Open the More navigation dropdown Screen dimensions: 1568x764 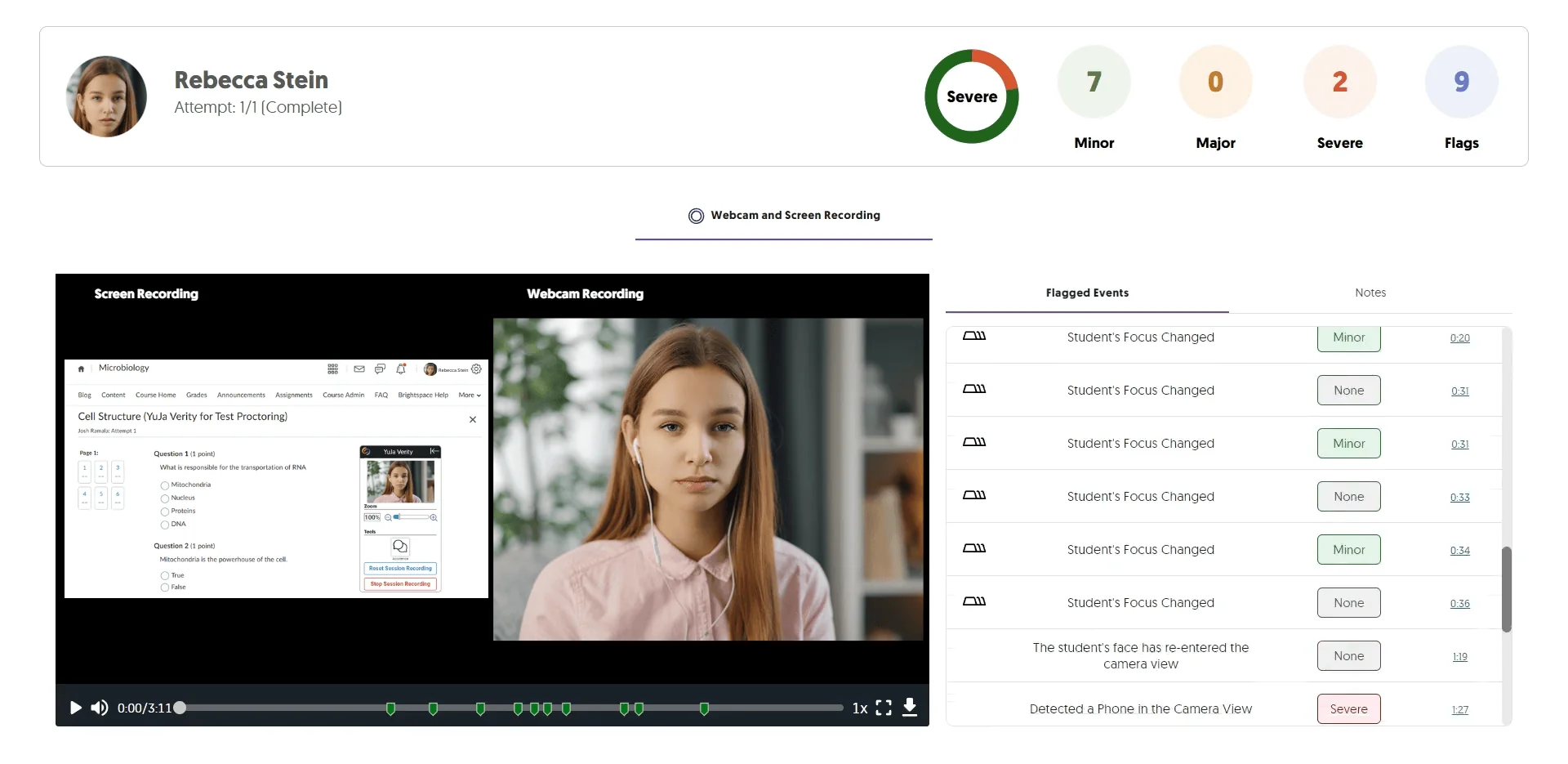click(468, 395)
